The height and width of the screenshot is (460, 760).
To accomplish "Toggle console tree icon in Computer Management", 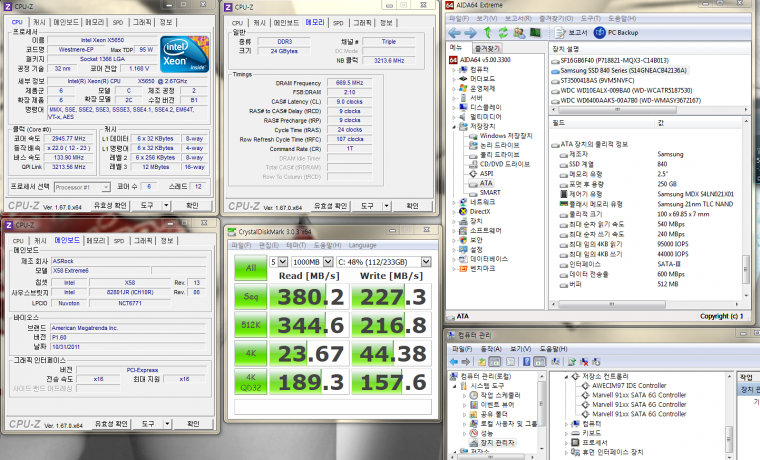I will coord(494,362).
